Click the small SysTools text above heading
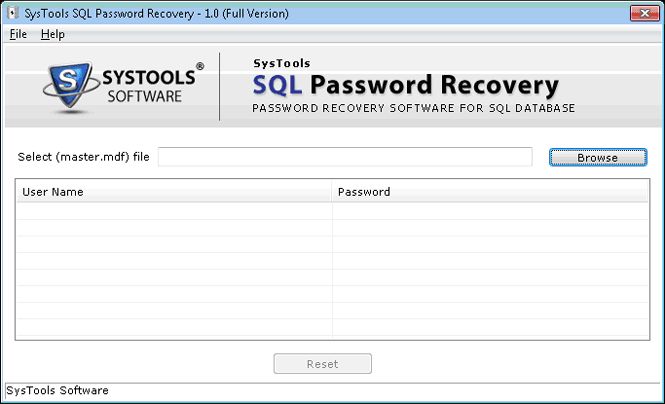 click(x=281, y=64)
